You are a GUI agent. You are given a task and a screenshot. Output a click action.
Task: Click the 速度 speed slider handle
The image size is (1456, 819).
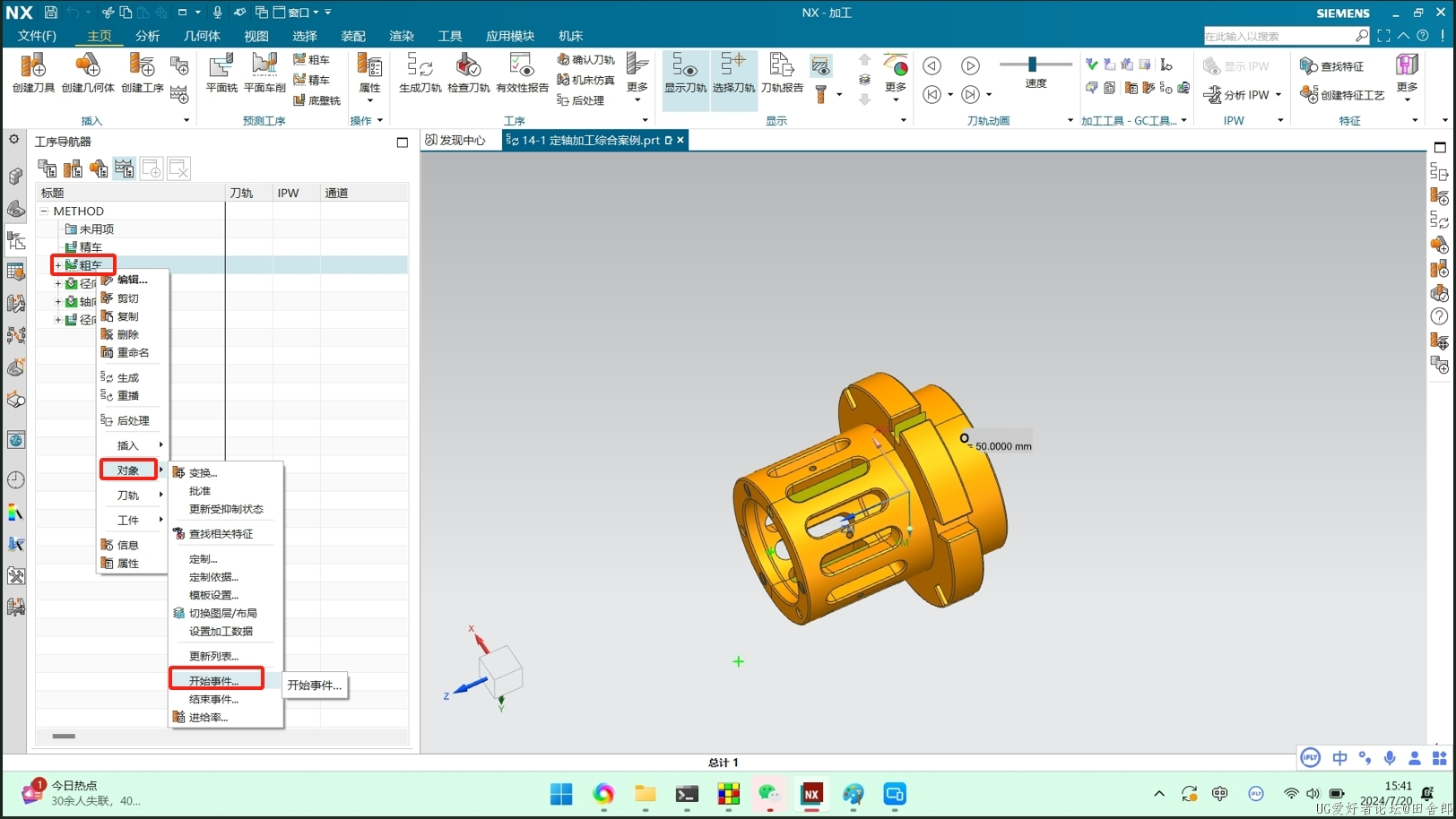tap(1032, 64)
